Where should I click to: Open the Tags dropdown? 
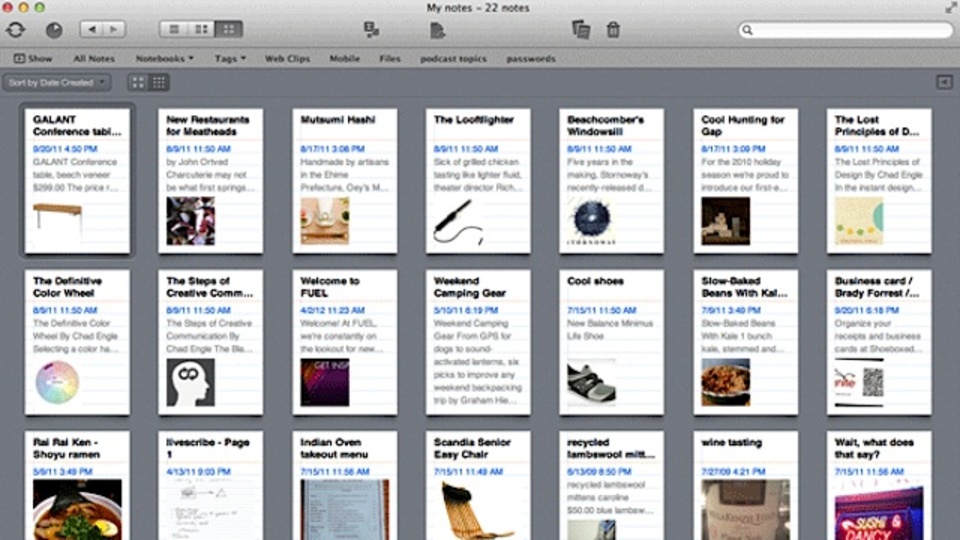[230, 59]
